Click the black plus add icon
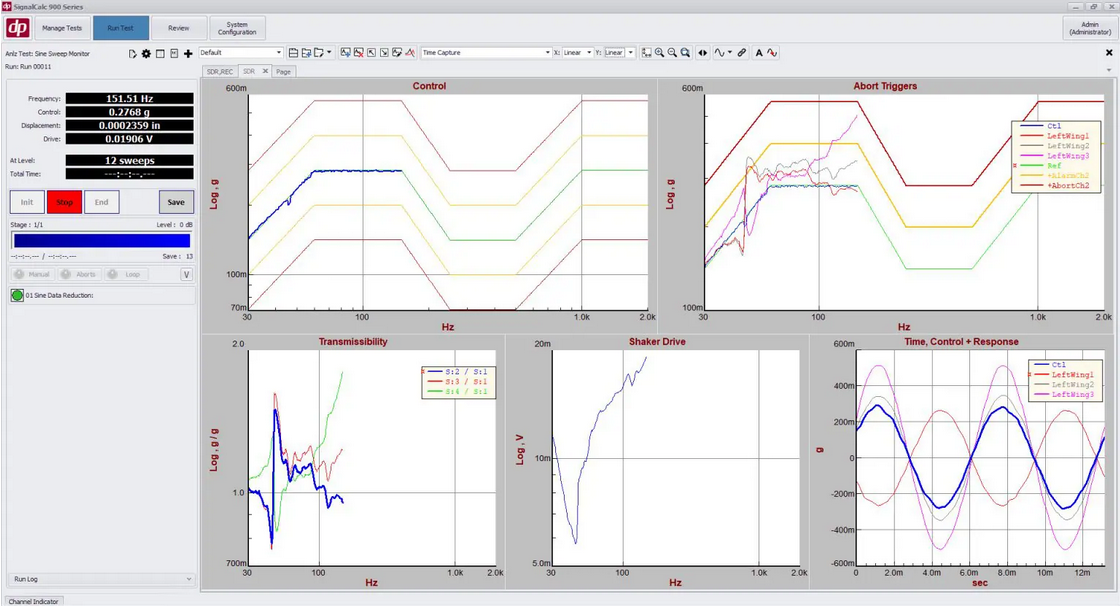The width and height of the screenshot is (1120, 606). (x=188, y=53)
